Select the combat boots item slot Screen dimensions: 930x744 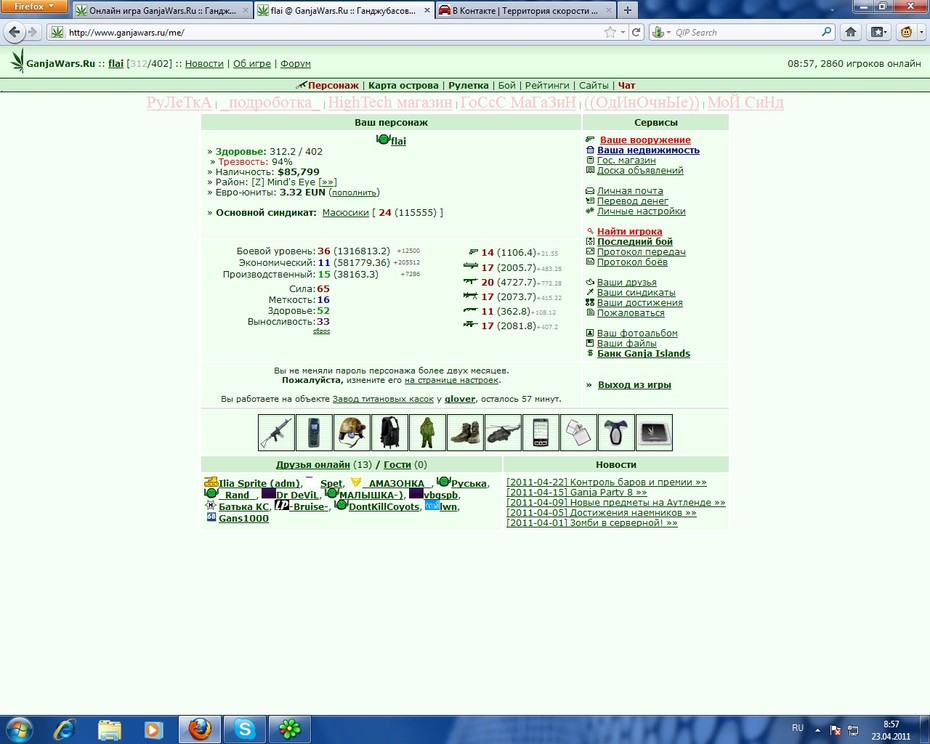pos(465,433)
